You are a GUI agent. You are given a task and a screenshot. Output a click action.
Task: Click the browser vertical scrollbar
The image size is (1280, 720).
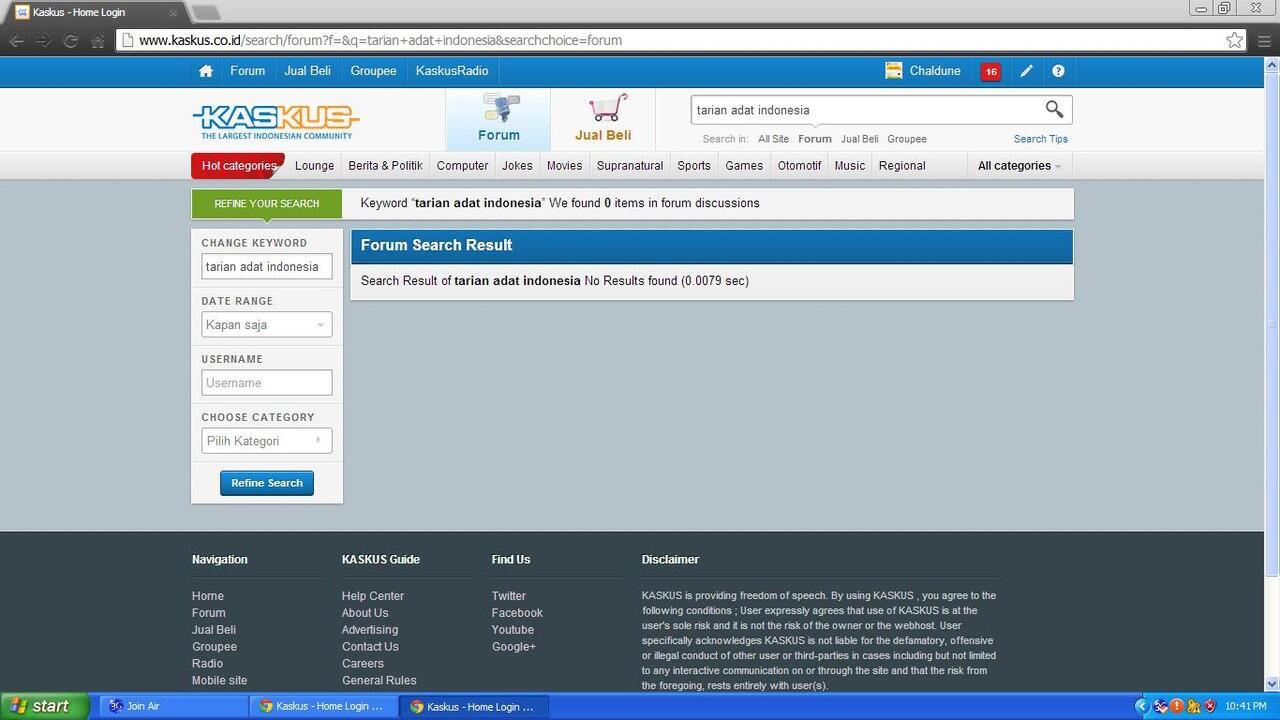click(x=1272, y=325)
